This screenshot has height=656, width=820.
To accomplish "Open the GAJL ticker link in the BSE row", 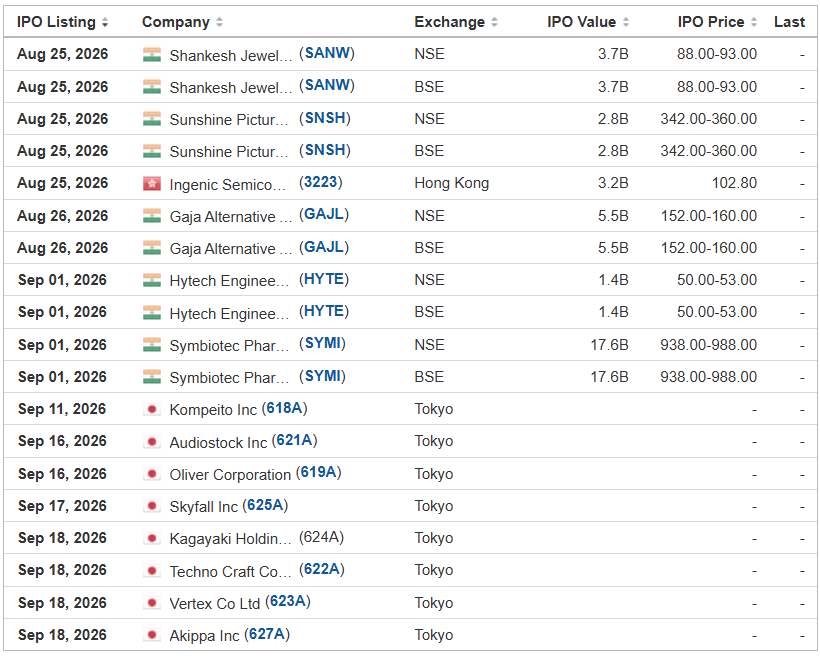I will point(324,247).
